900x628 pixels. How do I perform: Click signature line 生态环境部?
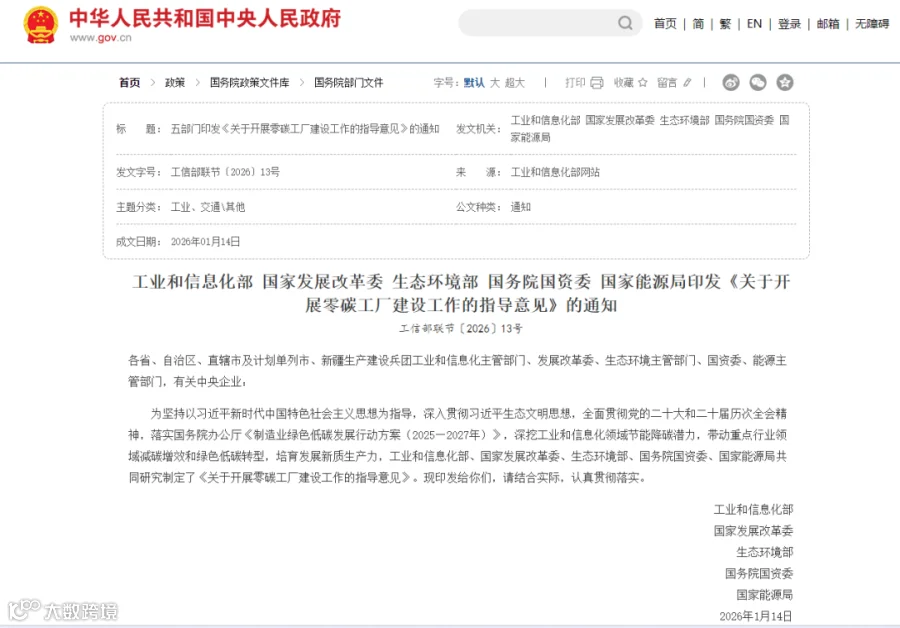[x=765, y=552]
